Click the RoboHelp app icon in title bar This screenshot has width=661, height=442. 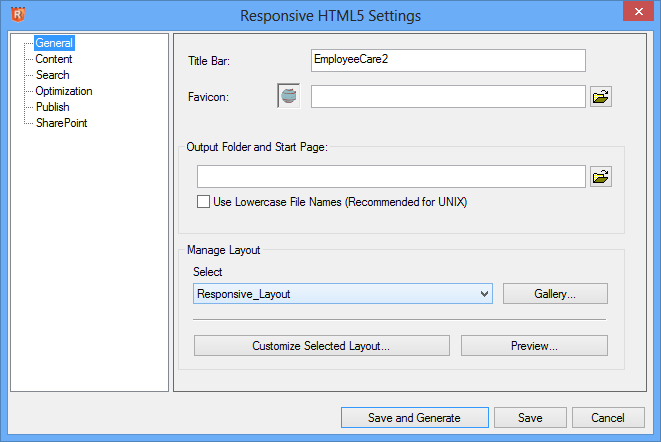click(16, 15)
